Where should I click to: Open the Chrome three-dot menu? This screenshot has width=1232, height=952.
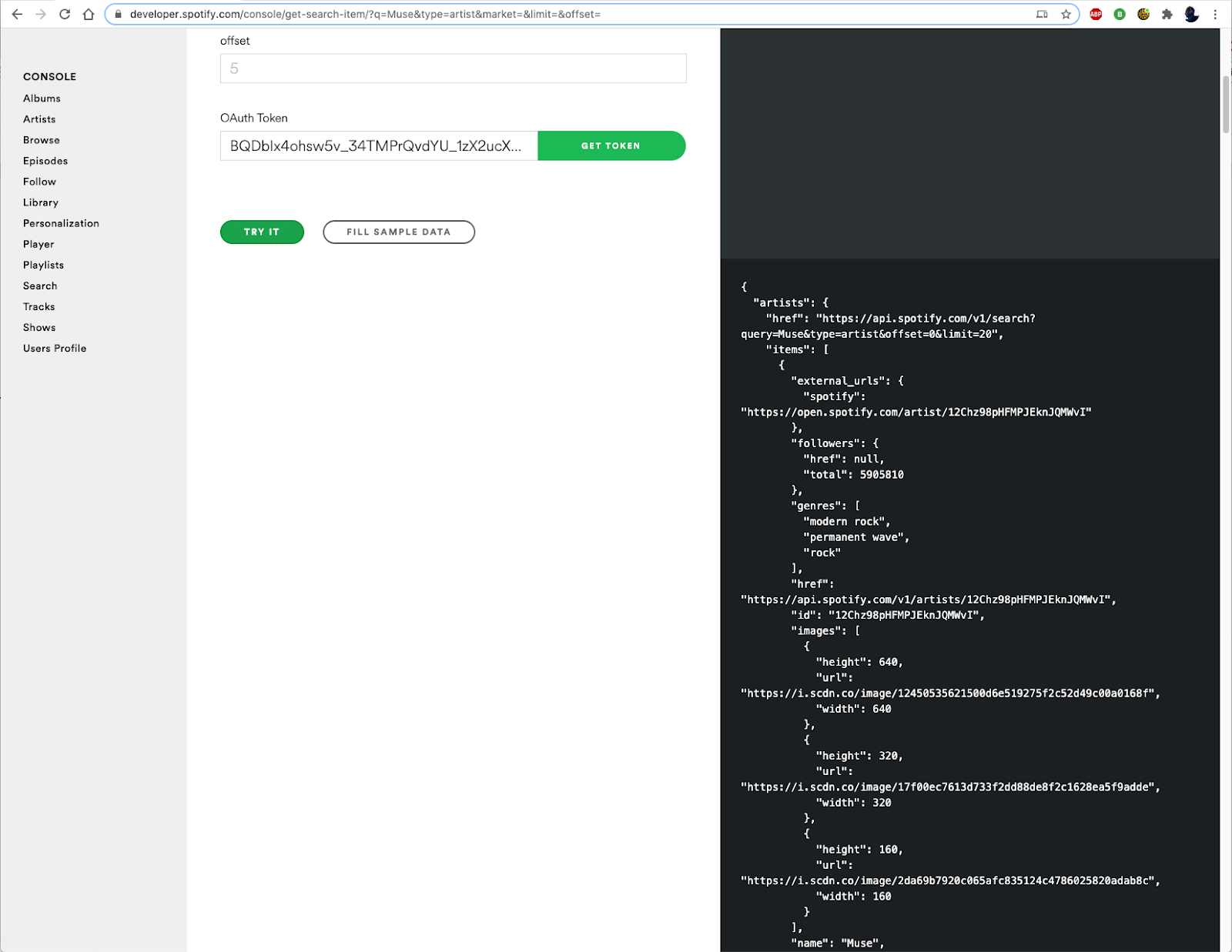1215,14
